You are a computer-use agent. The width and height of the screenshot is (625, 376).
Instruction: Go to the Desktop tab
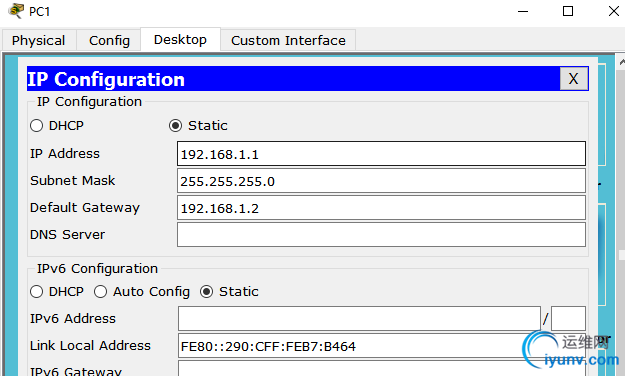pyautogui.click(x=181, y=39)
